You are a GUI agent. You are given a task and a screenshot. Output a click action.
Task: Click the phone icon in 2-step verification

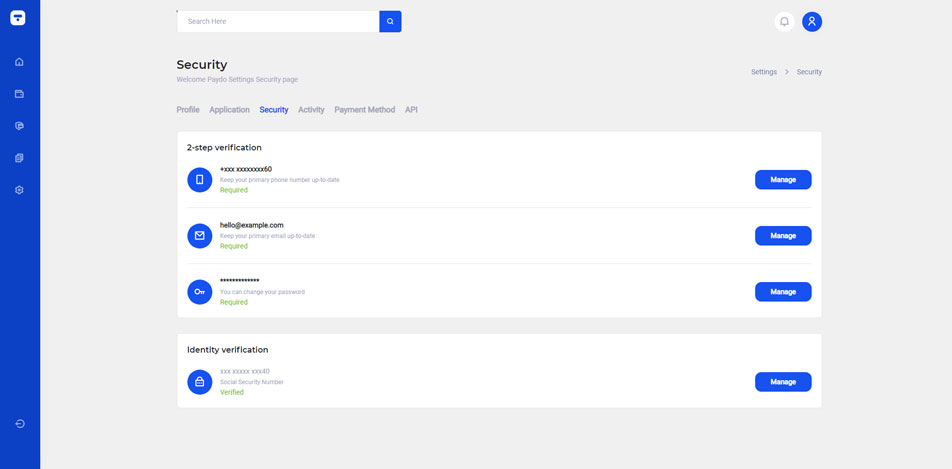(x=199, y=180)
